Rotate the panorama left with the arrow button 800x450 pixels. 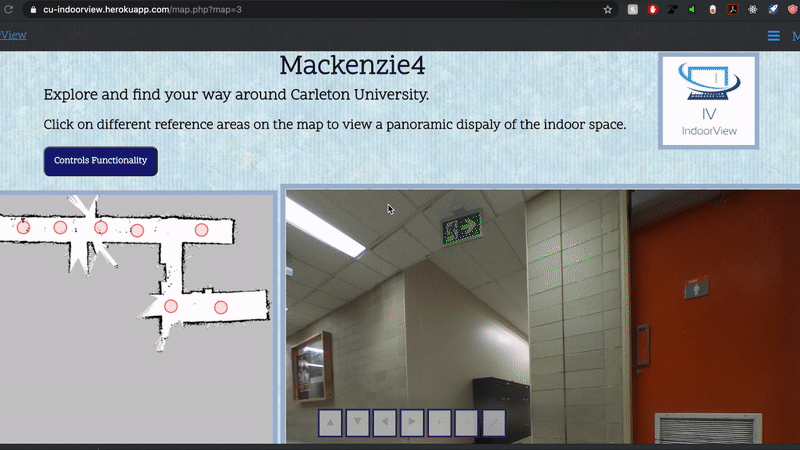385,423
